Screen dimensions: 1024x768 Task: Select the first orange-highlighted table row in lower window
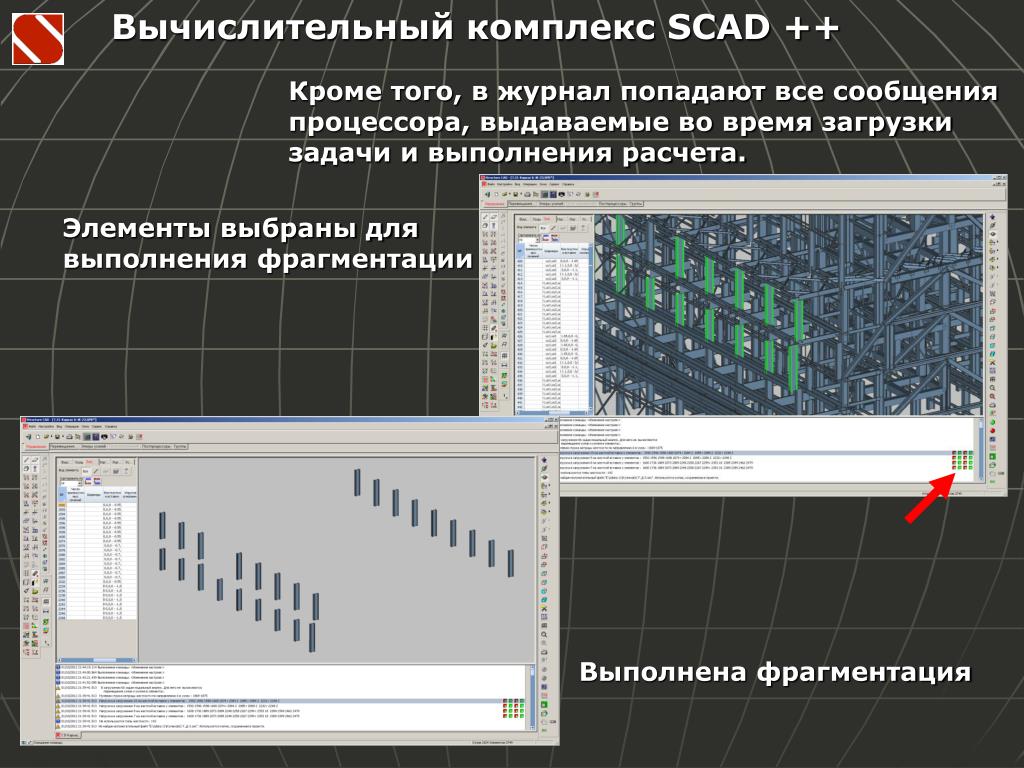pos(97,505)
